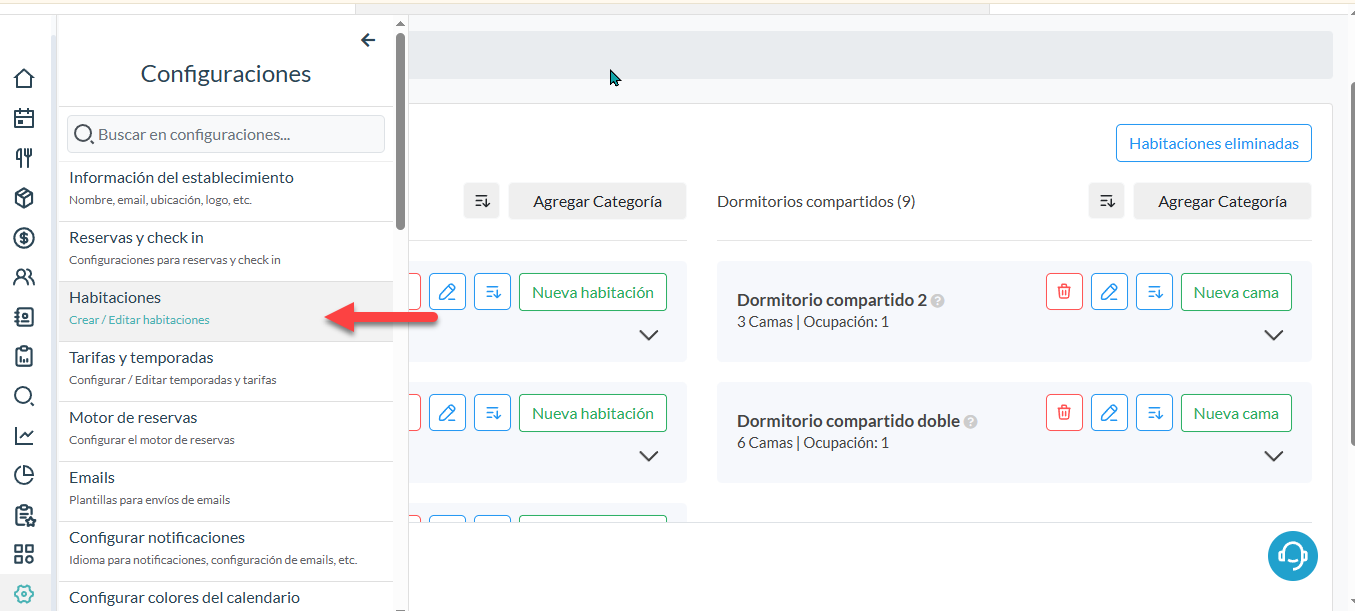Open the pie chart reports icon
The height and width of the screenshot is (611, 1355).
tap(24, 475)
